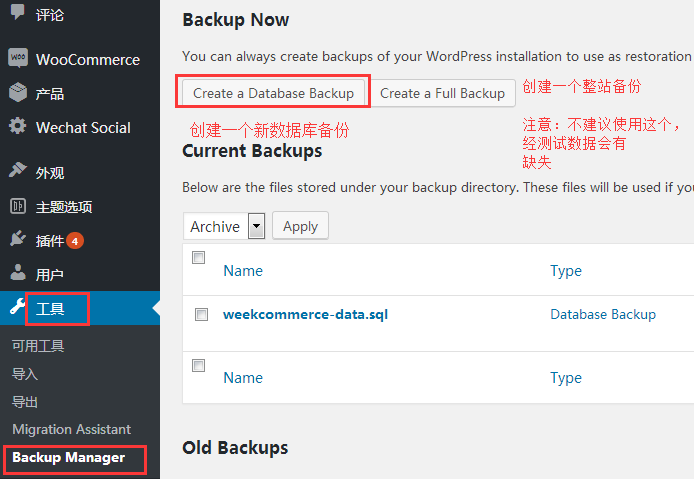Sort by Name in table header
This screenshot has height=479, width=694.
pos(243,270)
